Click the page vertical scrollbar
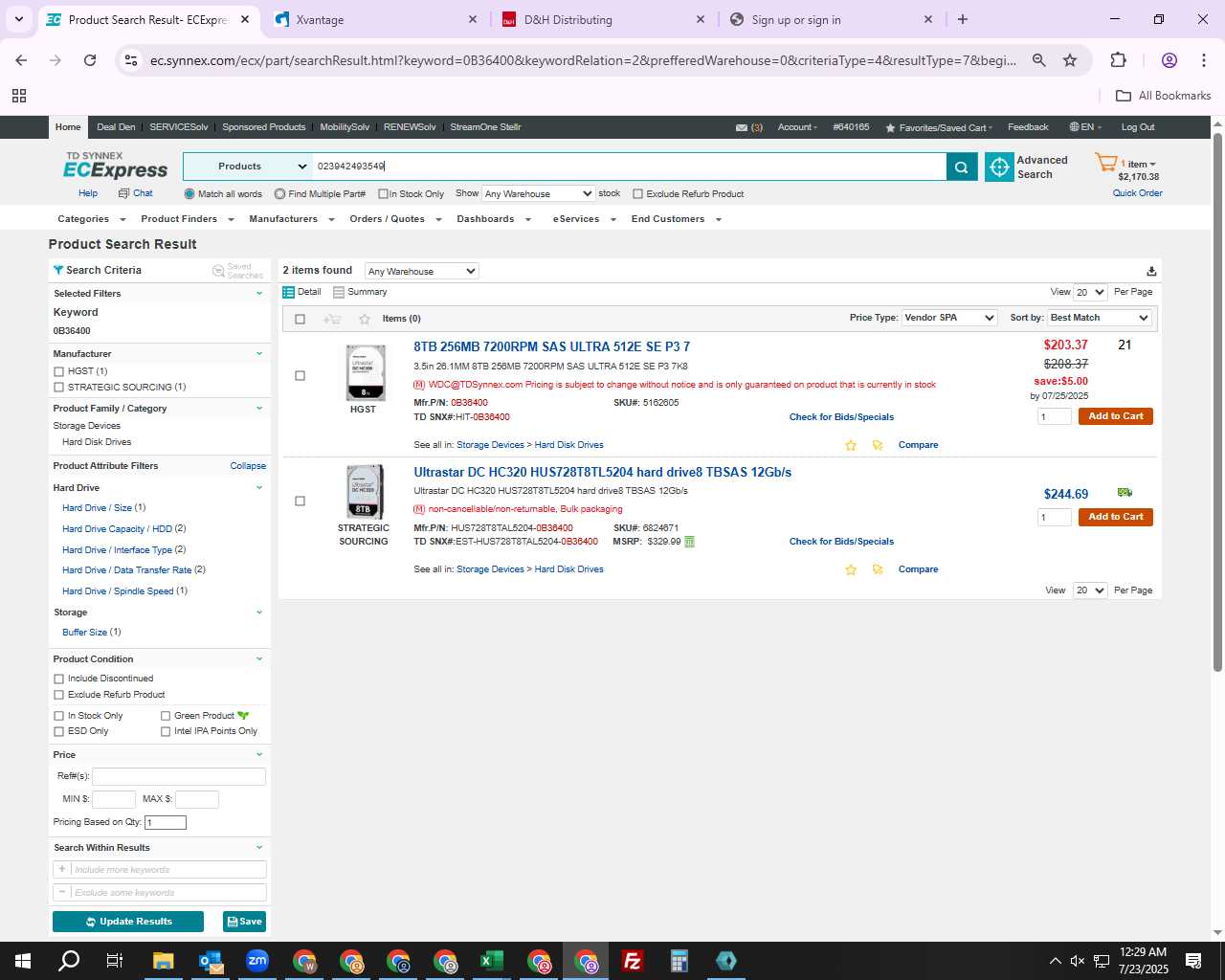This screenshot has height=980, width=1225. coord(1217,402)
